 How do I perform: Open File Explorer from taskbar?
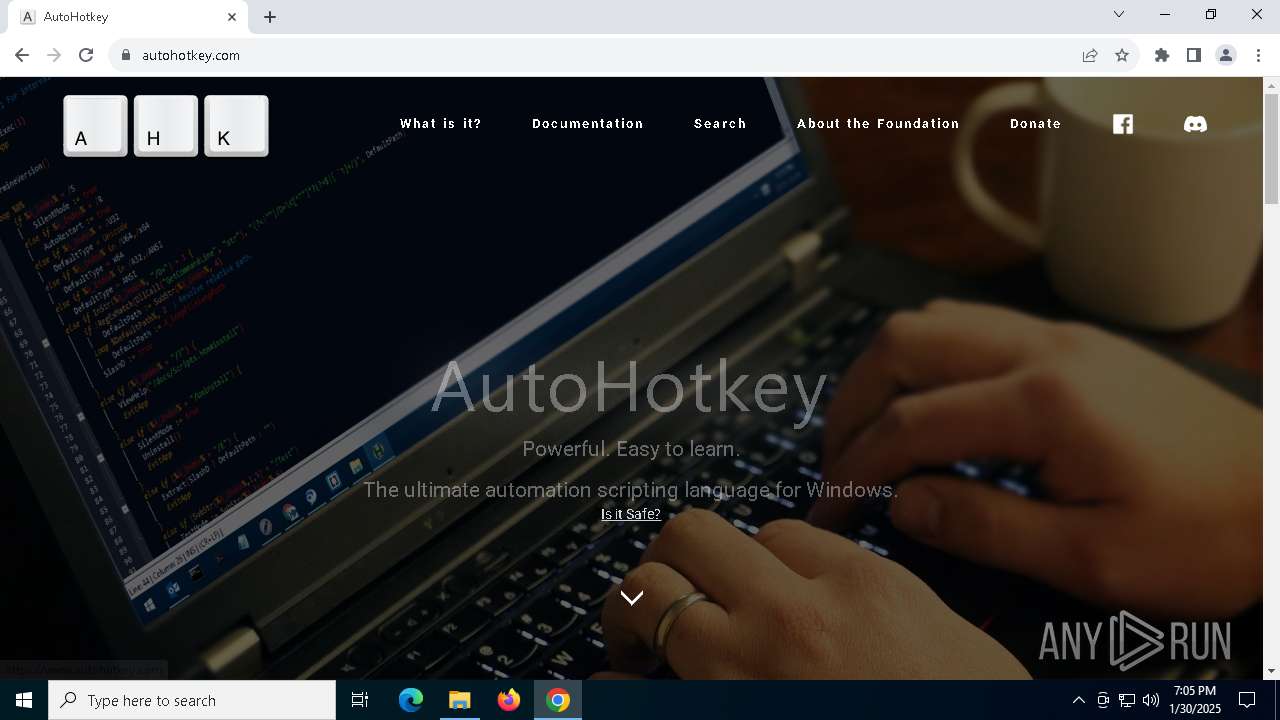[460, 700]
